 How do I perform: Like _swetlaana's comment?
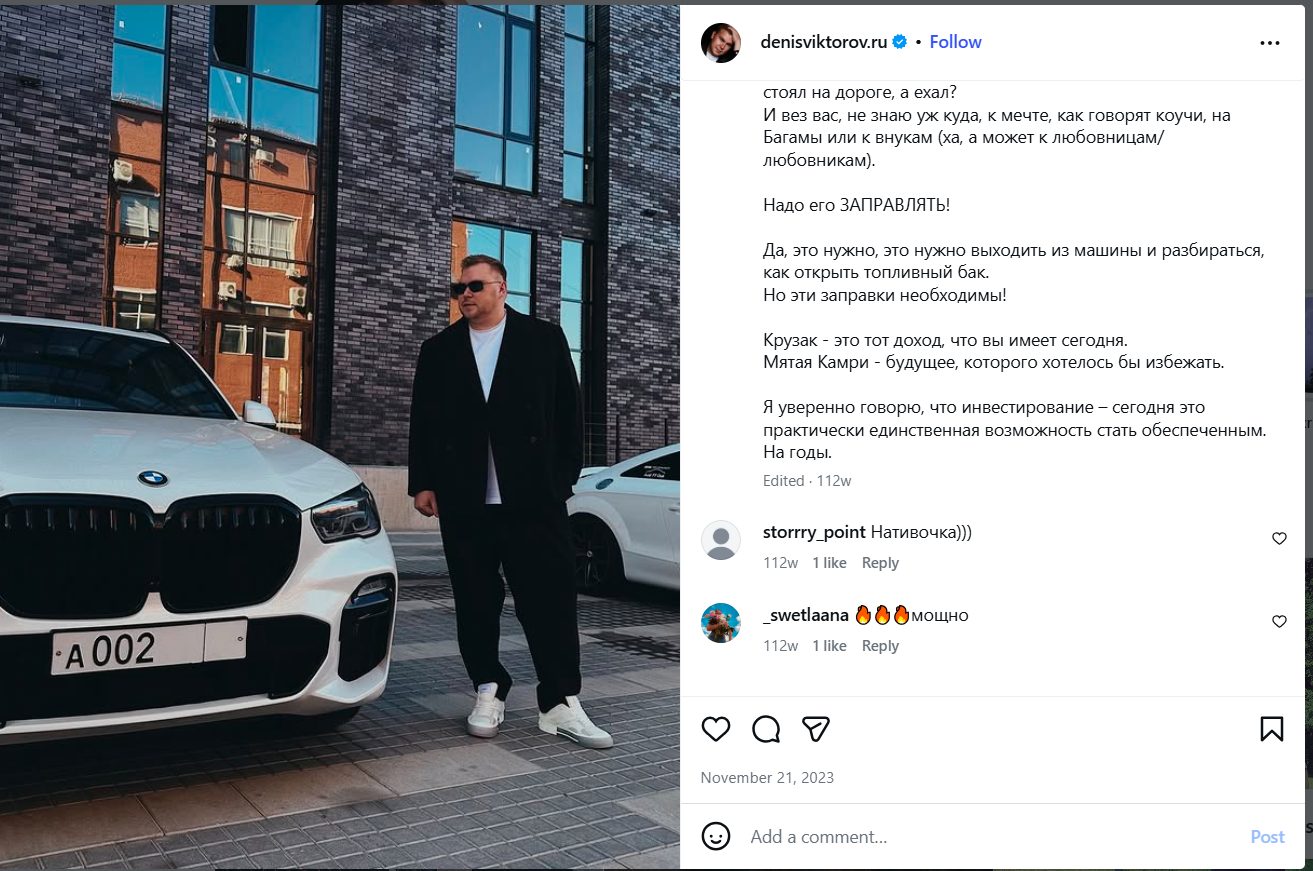tap(1279, 622)
